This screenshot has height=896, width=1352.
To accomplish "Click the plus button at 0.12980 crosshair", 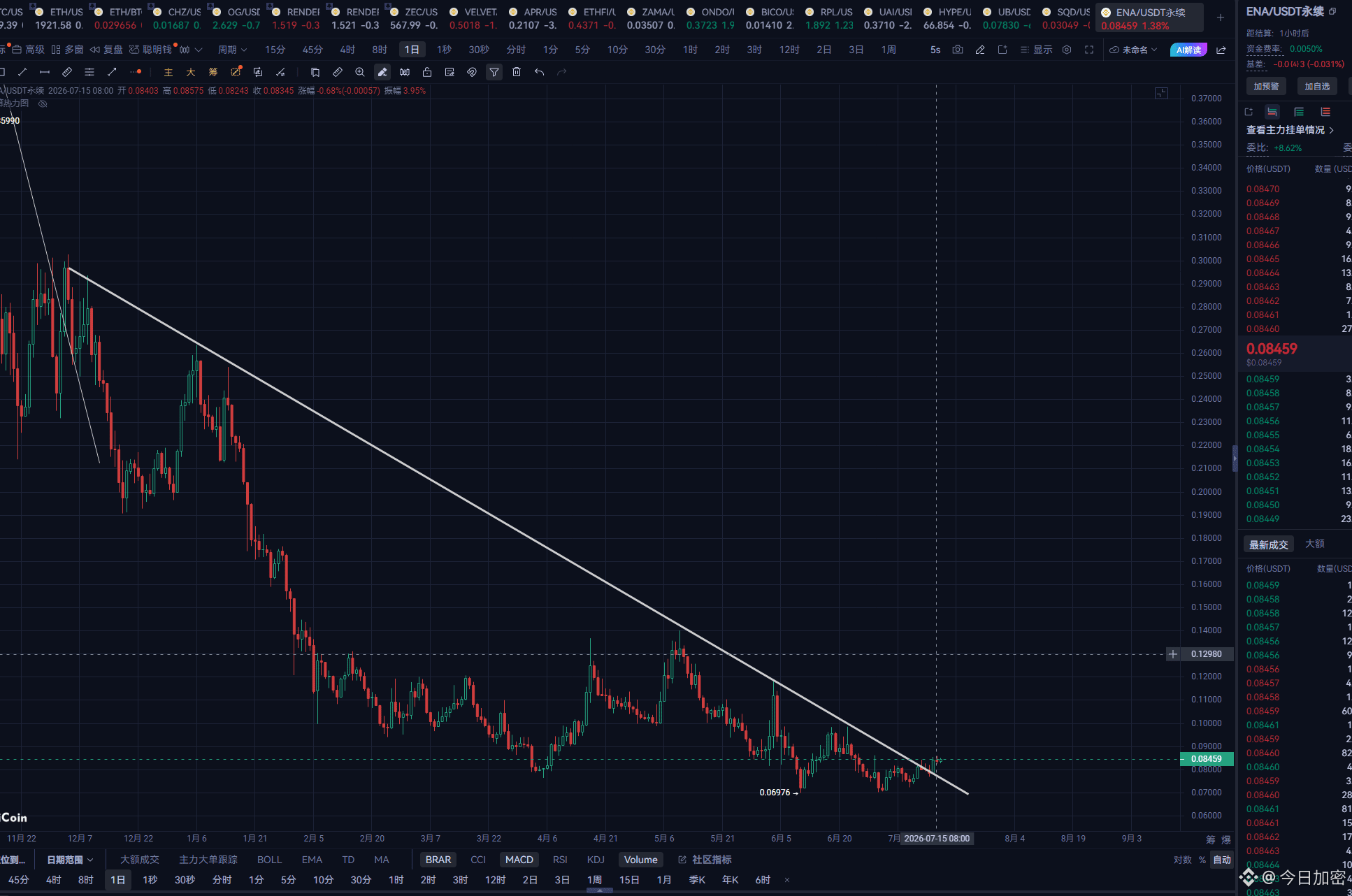I will click(1173, 654).
